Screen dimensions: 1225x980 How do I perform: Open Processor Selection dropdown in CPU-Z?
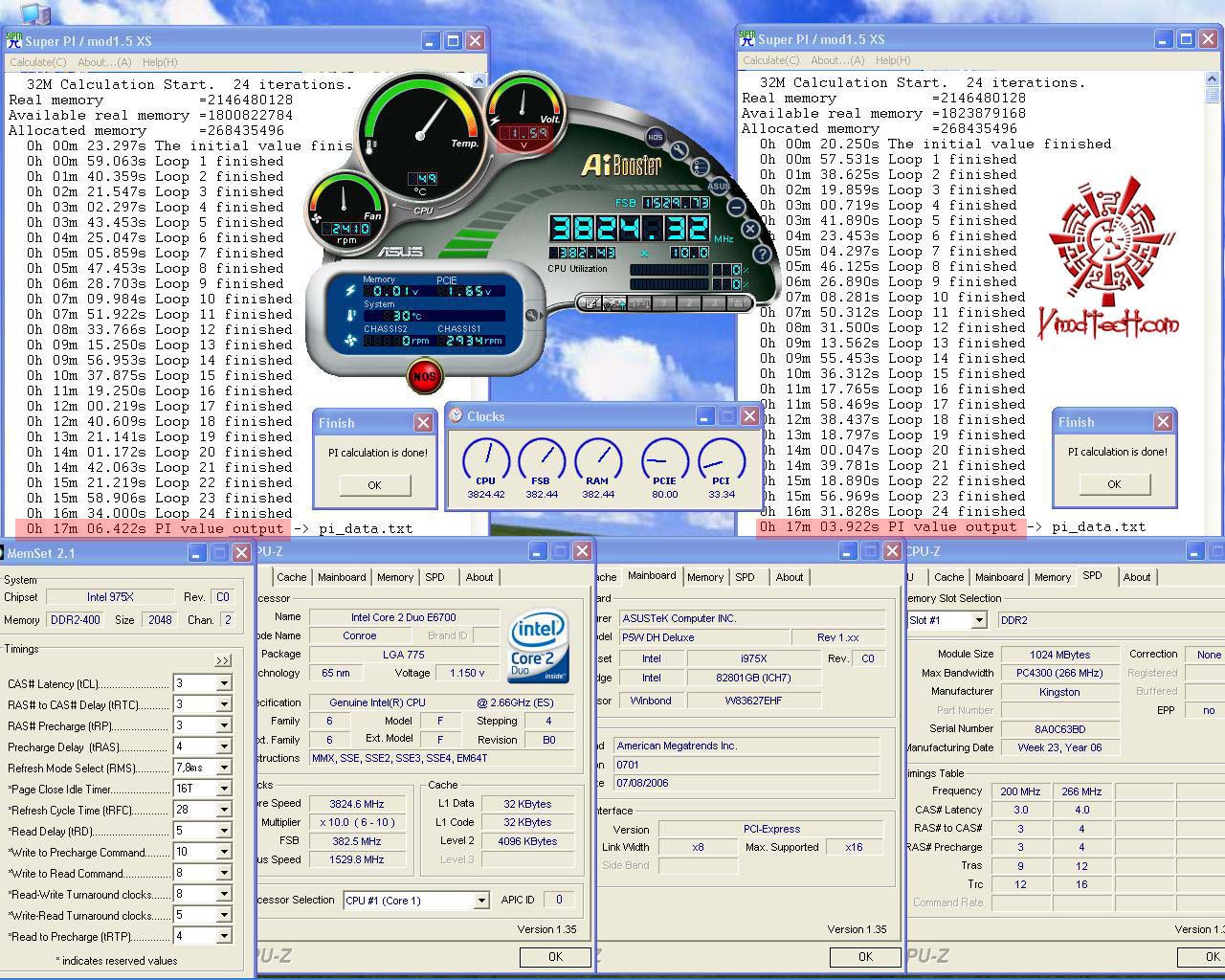click(481, 901)
